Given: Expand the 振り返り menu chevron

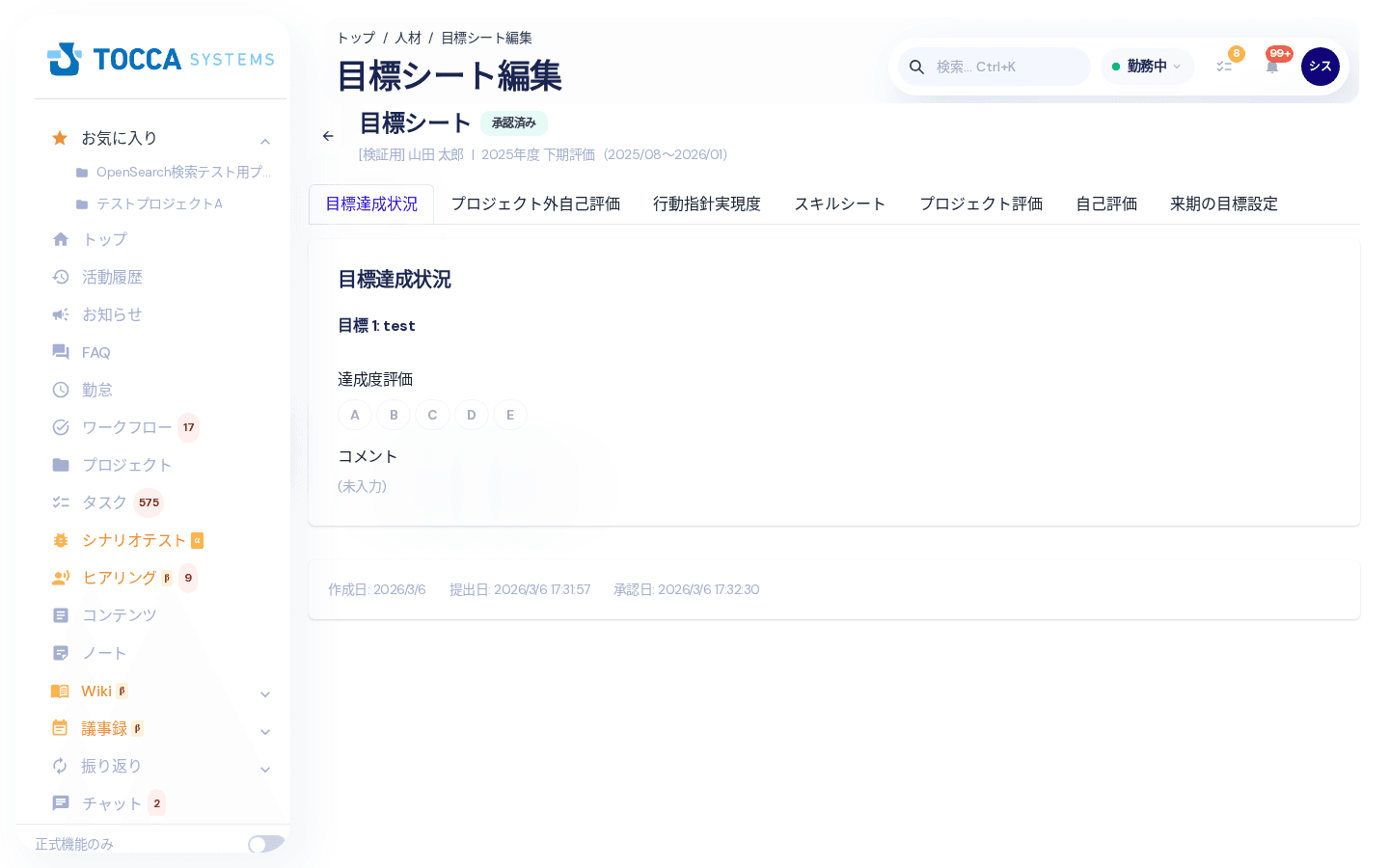Looking at the screenshot, I should coord(265,770).
